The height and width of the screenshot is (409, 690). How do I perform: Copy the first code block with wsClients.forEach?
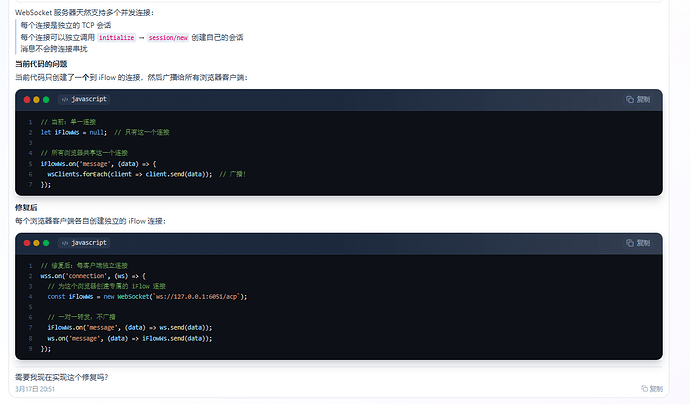pos(638,99)
